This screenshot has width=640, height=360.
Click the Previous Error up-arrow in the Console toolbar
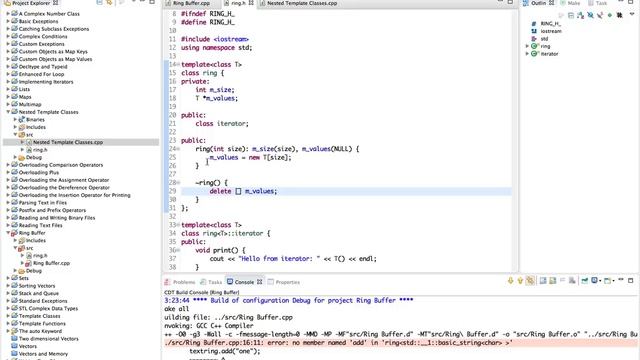point(520,281)
